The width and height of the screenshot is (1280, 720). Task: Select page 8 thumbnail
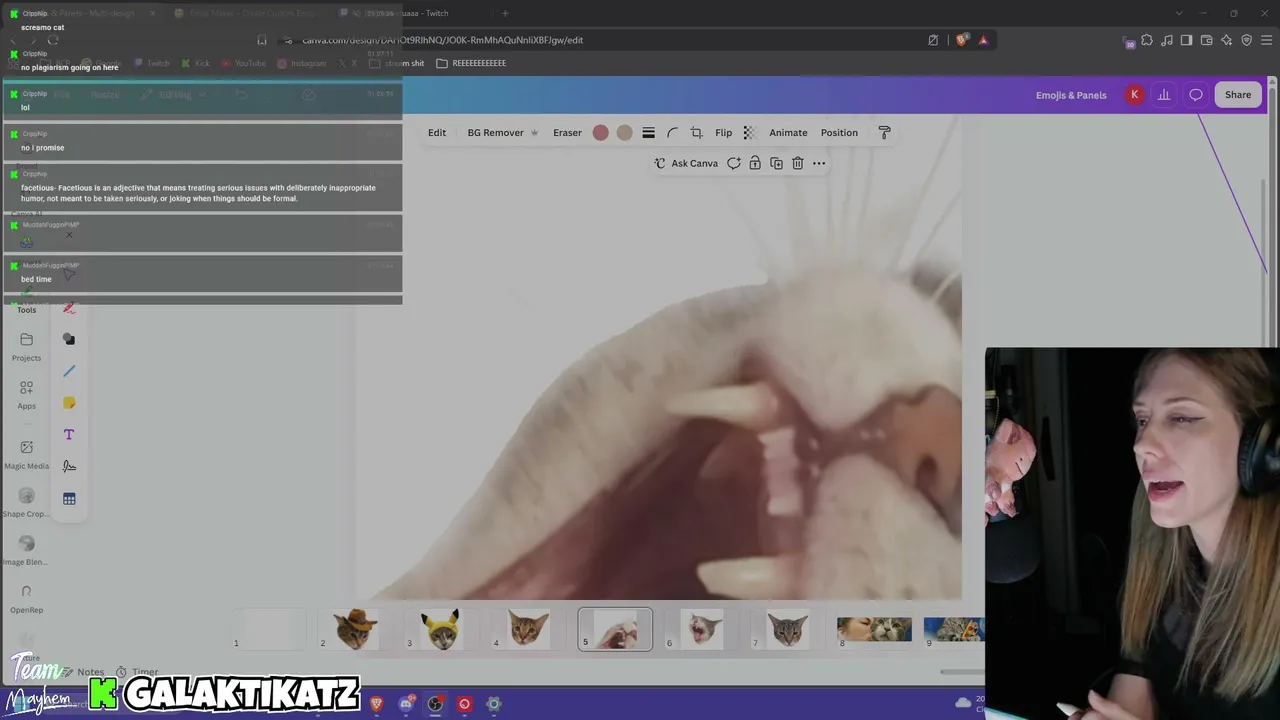(x=874, y=629)
